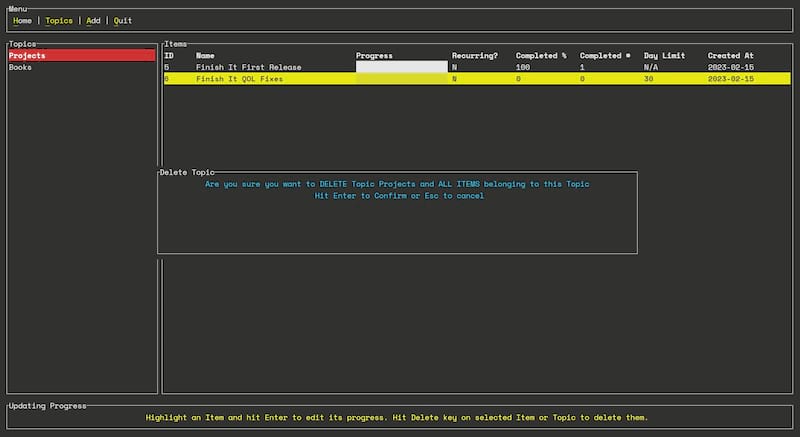Click the Delete Topic dialog title
Screen dimensions: 800x437
coord(187,172)
